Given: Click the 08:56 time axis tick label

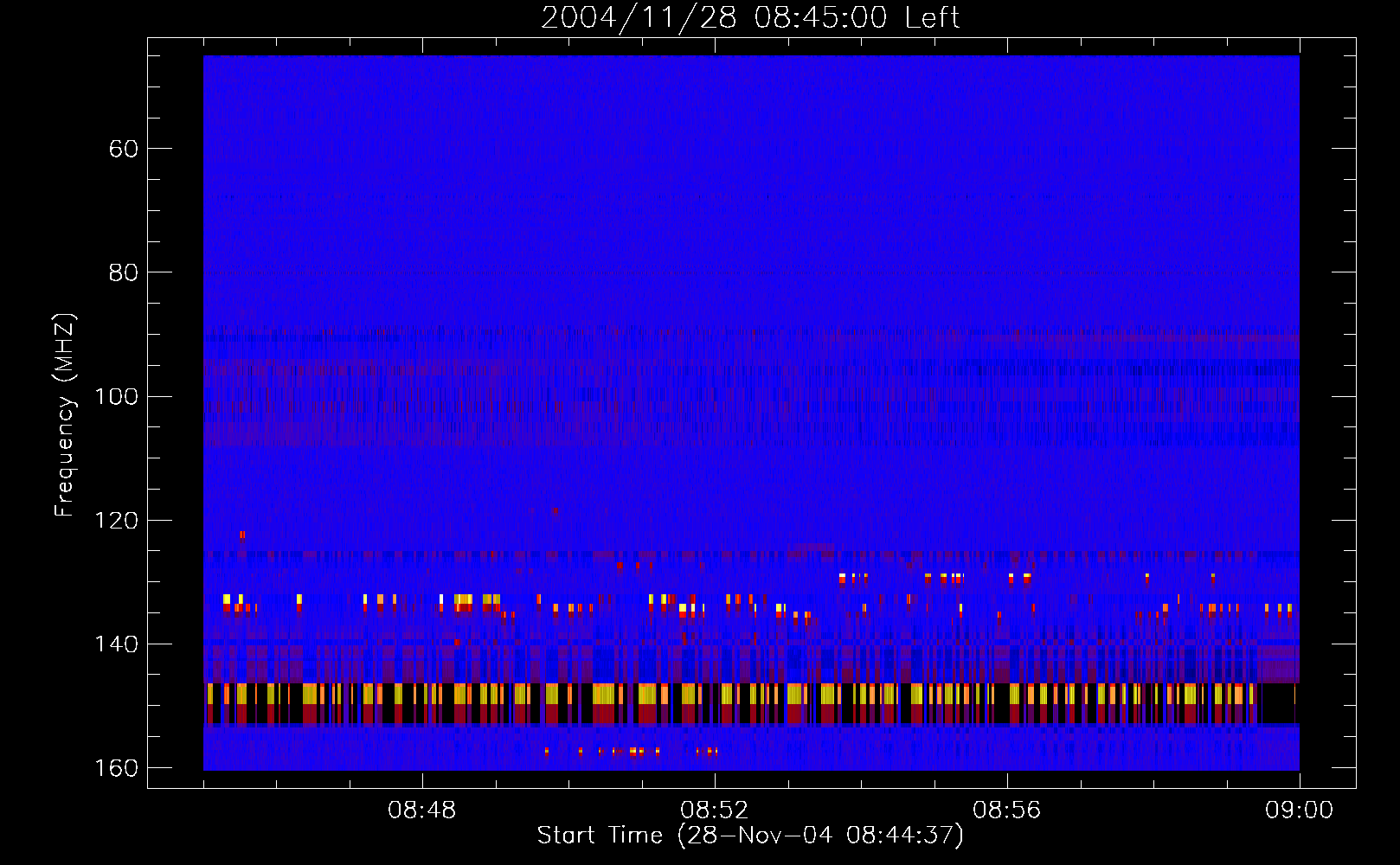Looking at the screenshot, I should (x=1007, y=811).
